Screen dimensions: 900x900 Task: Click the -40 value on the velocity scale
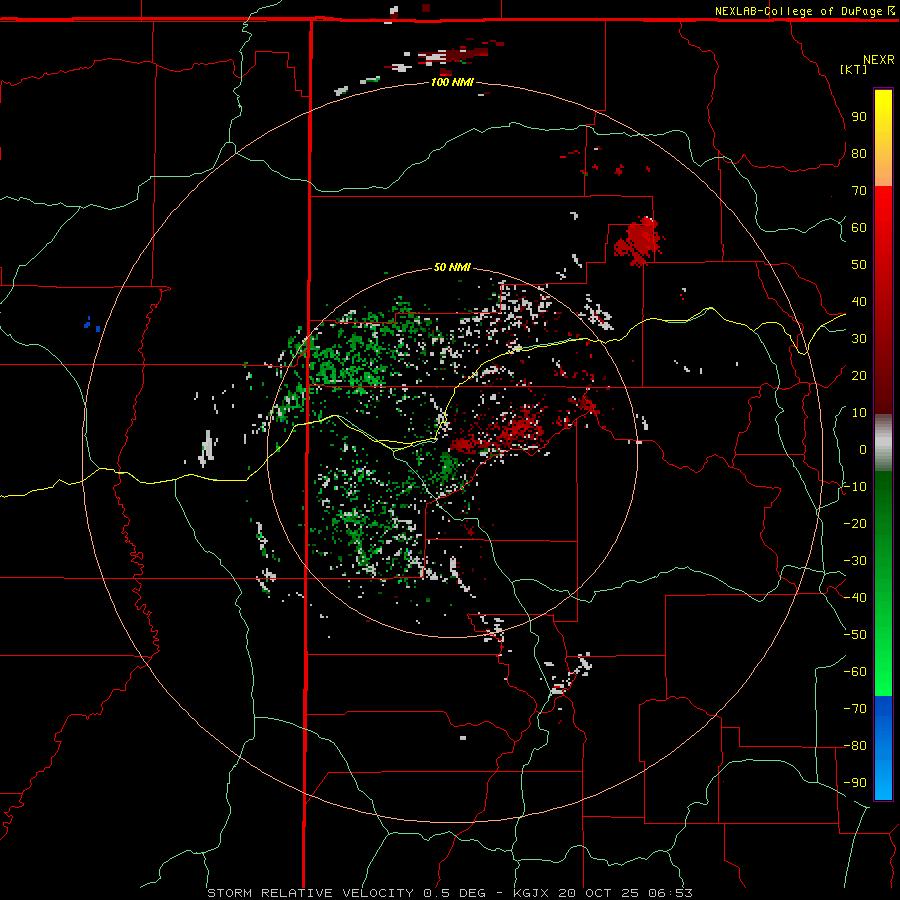tap(855, 598)
